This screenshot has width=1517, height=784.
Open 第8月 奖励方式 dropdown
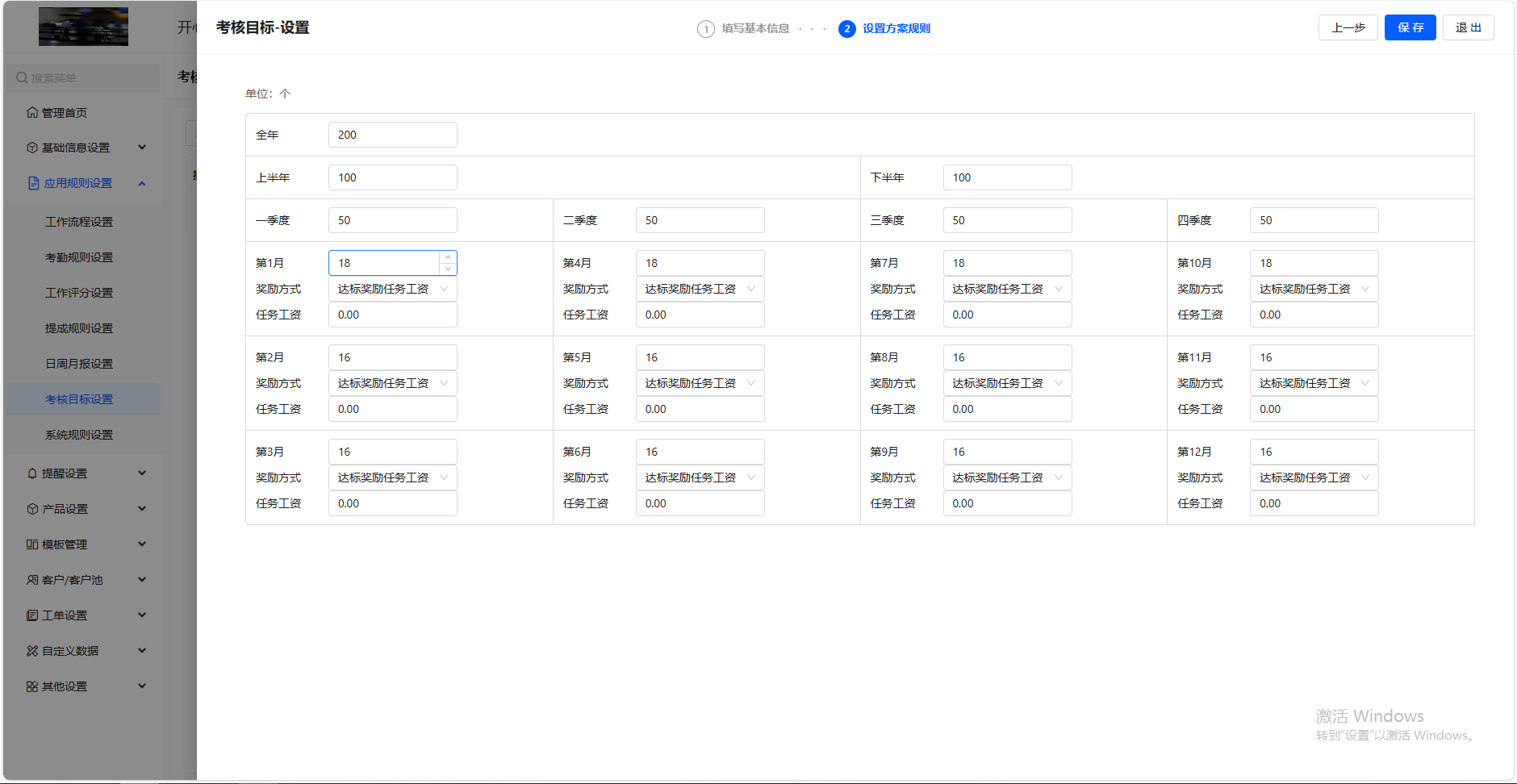[x=1007, y=383]
